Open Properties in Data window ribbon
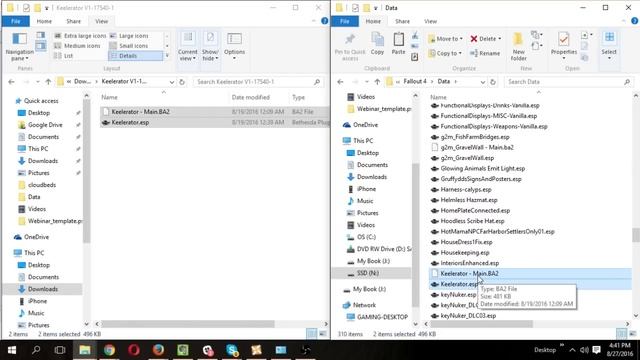Image resolution: width=640 pixels, height=360 pixels. [x=564, y=46]
